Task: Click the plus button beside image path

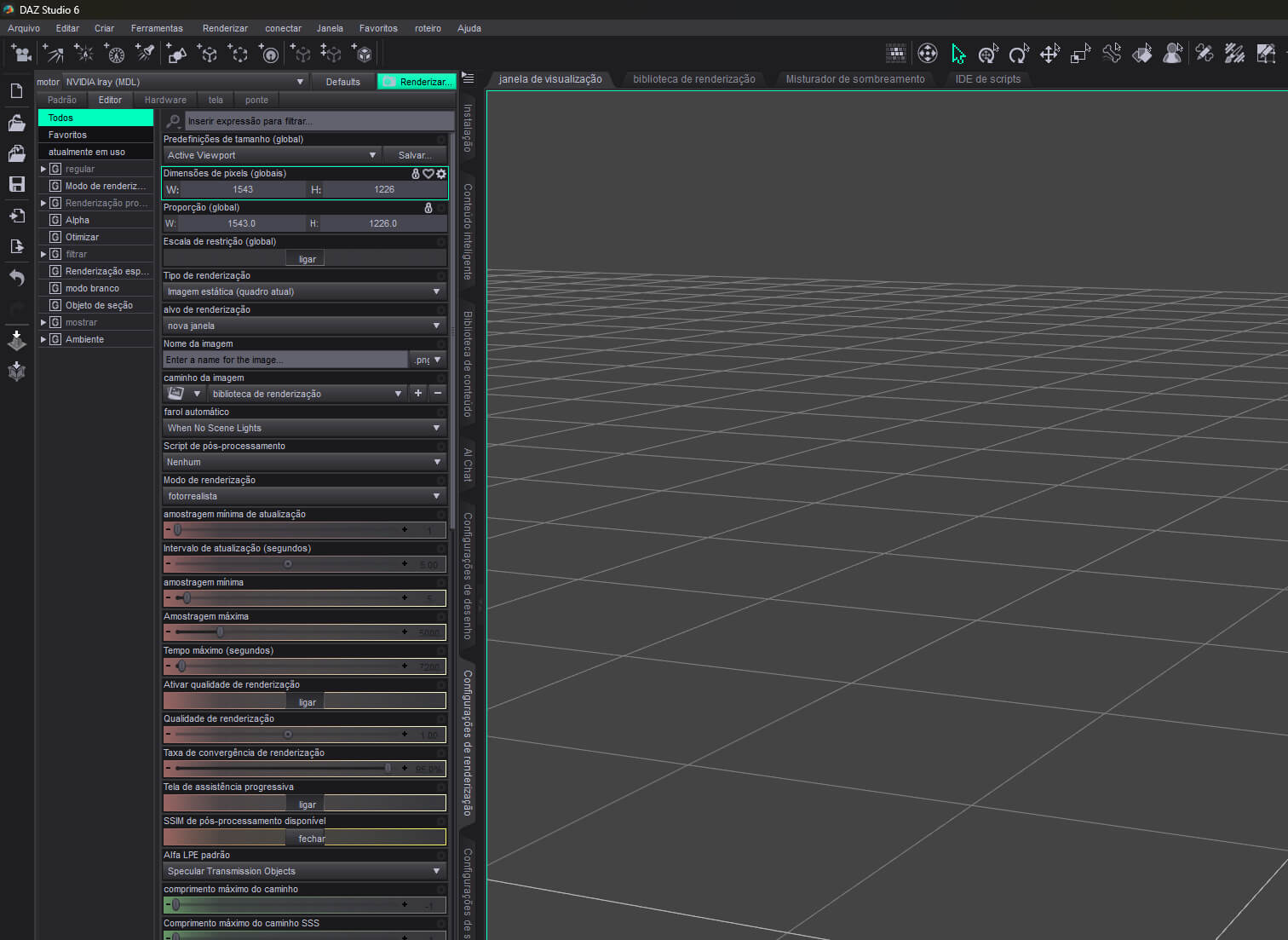Action: click(x=418, y=393)
